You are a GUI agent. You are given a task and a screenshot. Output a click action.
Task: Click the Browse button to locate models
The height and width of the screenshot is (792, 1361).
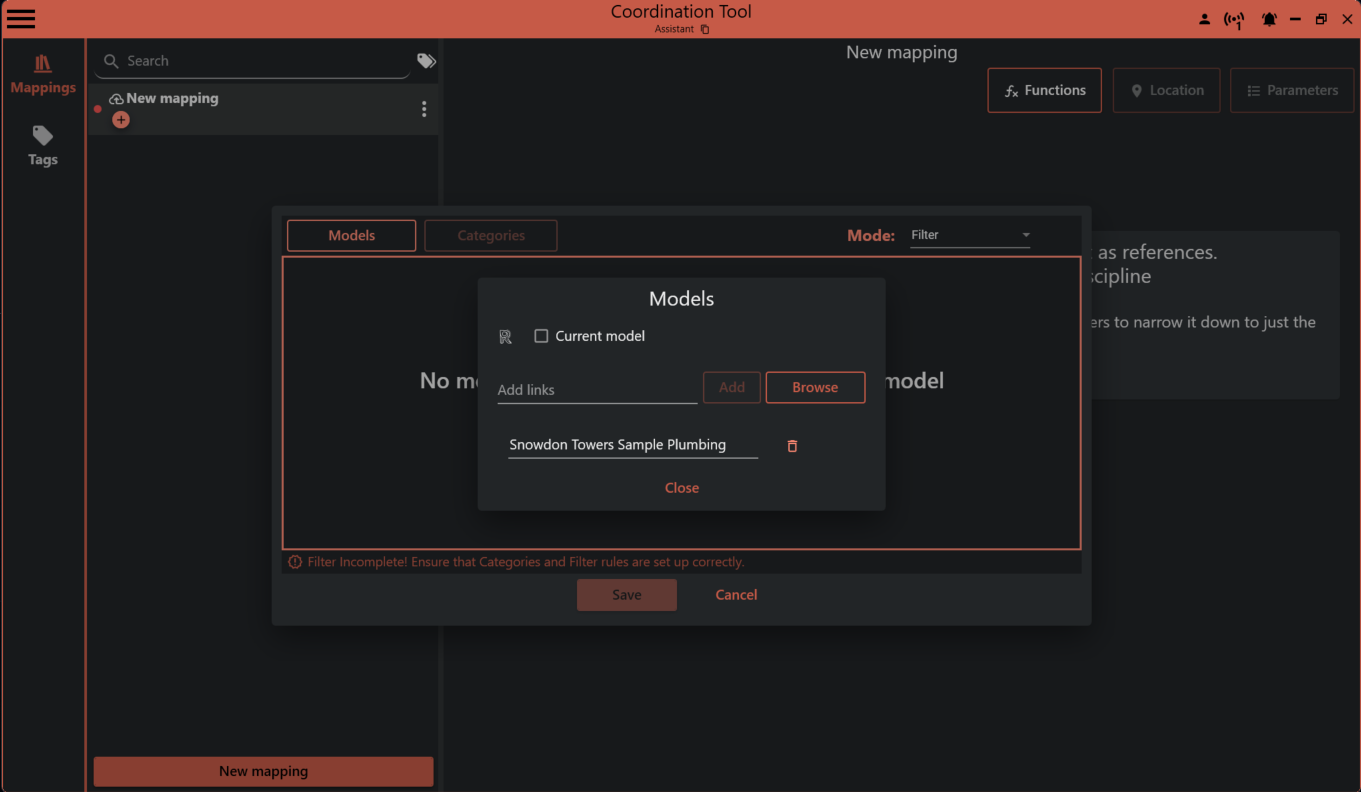coord(815,387)
